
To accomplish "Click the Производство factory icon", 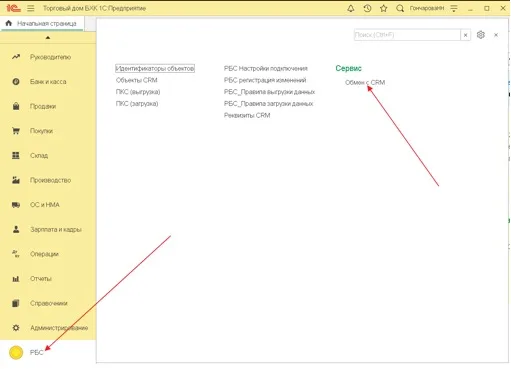I will [x=16, y=180].
